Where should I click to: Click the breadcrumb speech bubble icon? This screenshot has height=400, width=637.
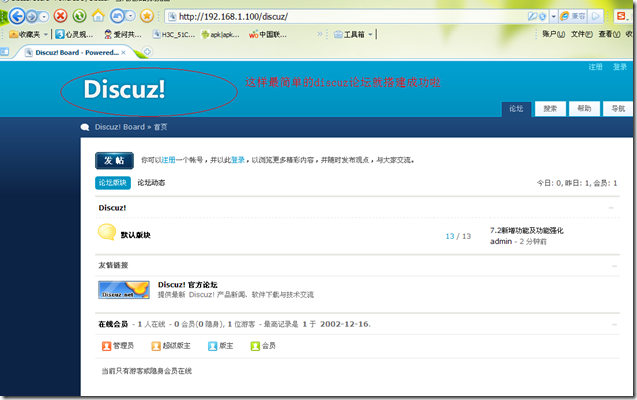[85, 127]
